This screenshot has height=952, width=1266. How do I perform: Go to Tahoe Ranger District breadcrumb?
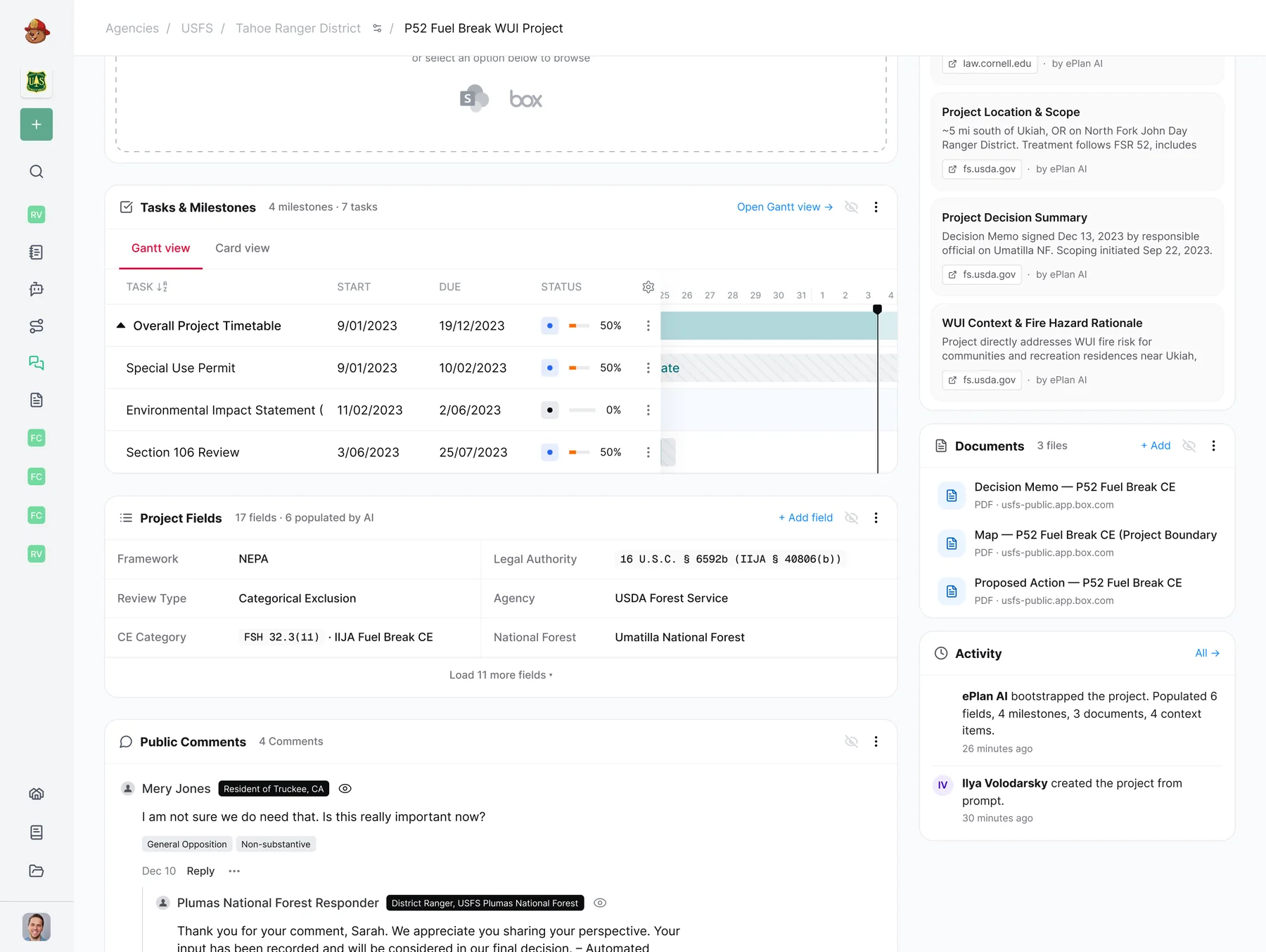(x=298, y=28)
